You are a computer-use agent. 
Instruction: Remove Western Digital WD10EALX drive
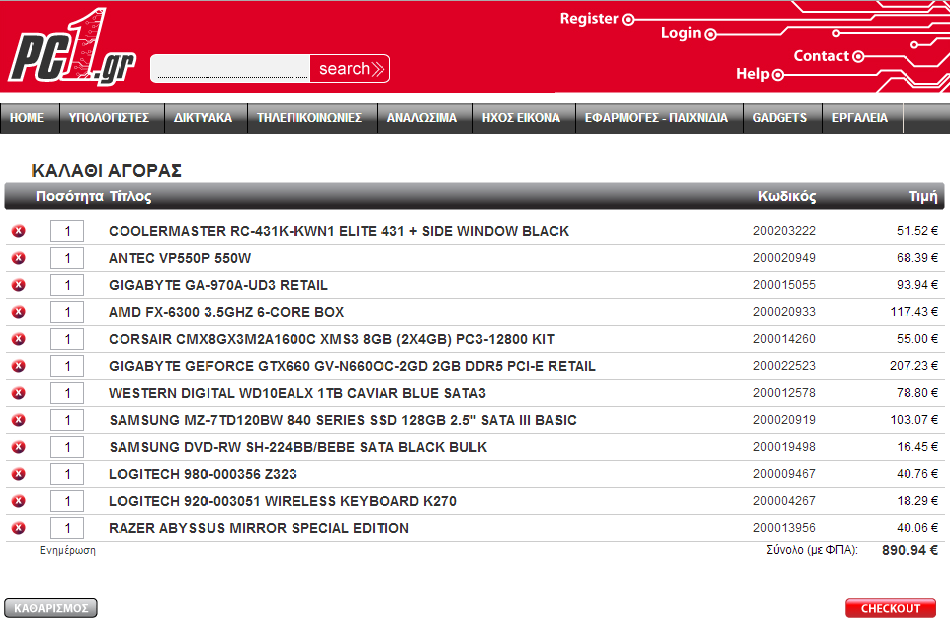pos(19,393)
